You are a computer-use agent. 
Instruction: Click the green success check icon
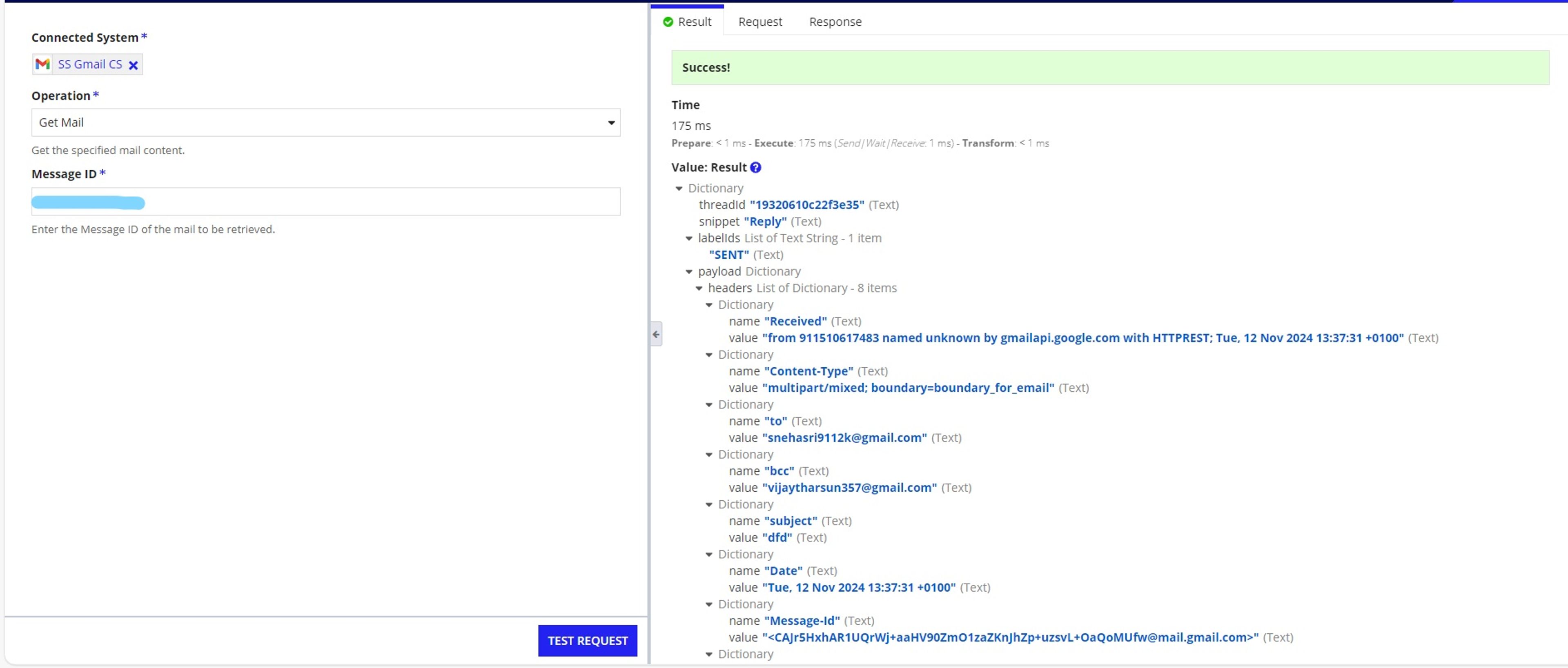pyautogui.click(x=668, y=22)
